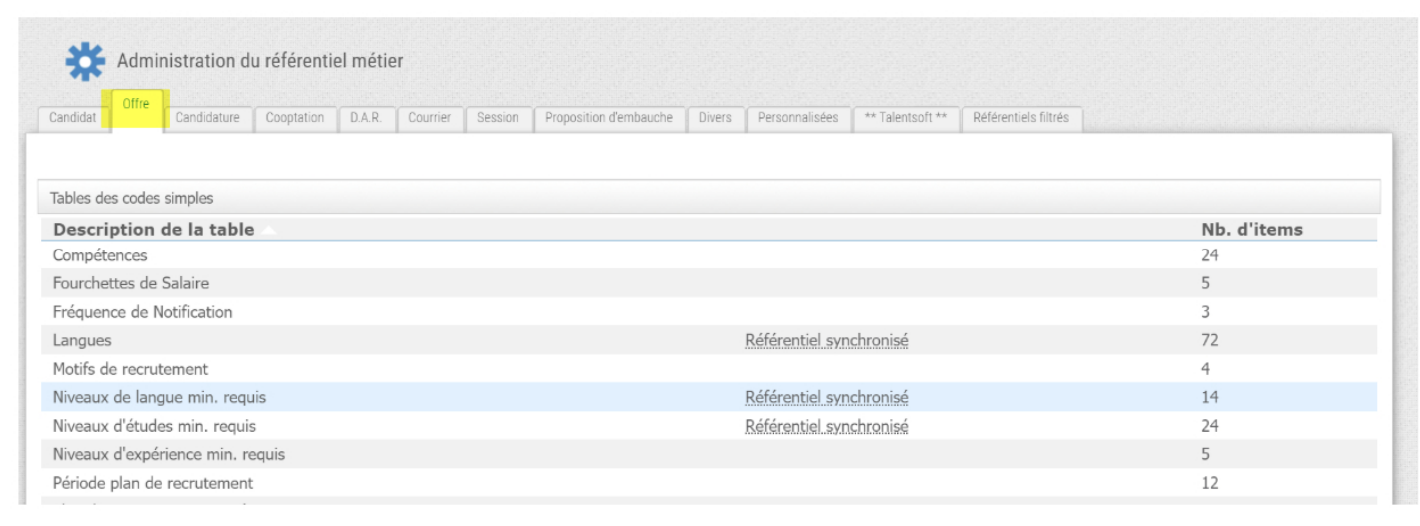Viewport: 1420px width, 526px height.
Task: Sort by Nb. d'items column header
Action: (1251, 230)
